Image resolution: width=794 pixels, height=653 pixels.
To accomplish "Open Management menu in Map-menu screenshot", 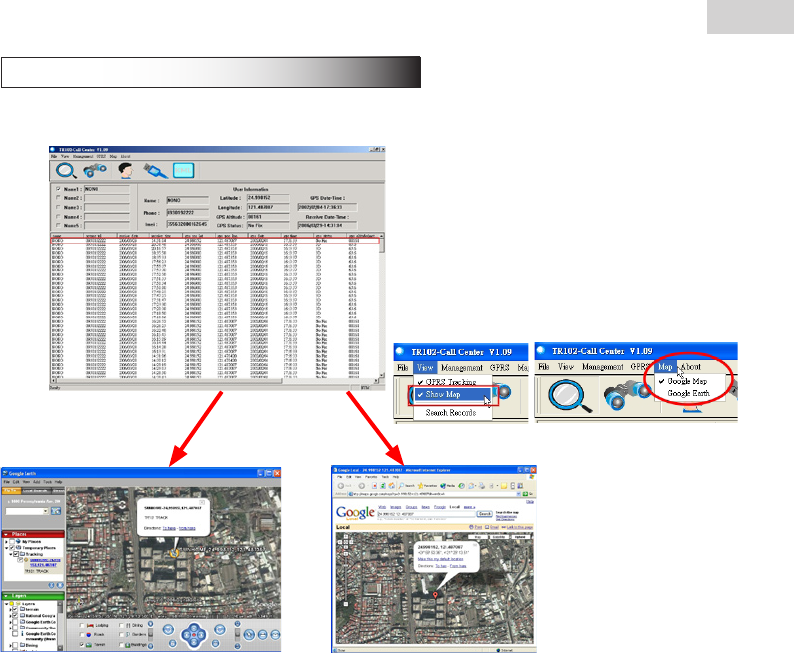I will (602, 366).
